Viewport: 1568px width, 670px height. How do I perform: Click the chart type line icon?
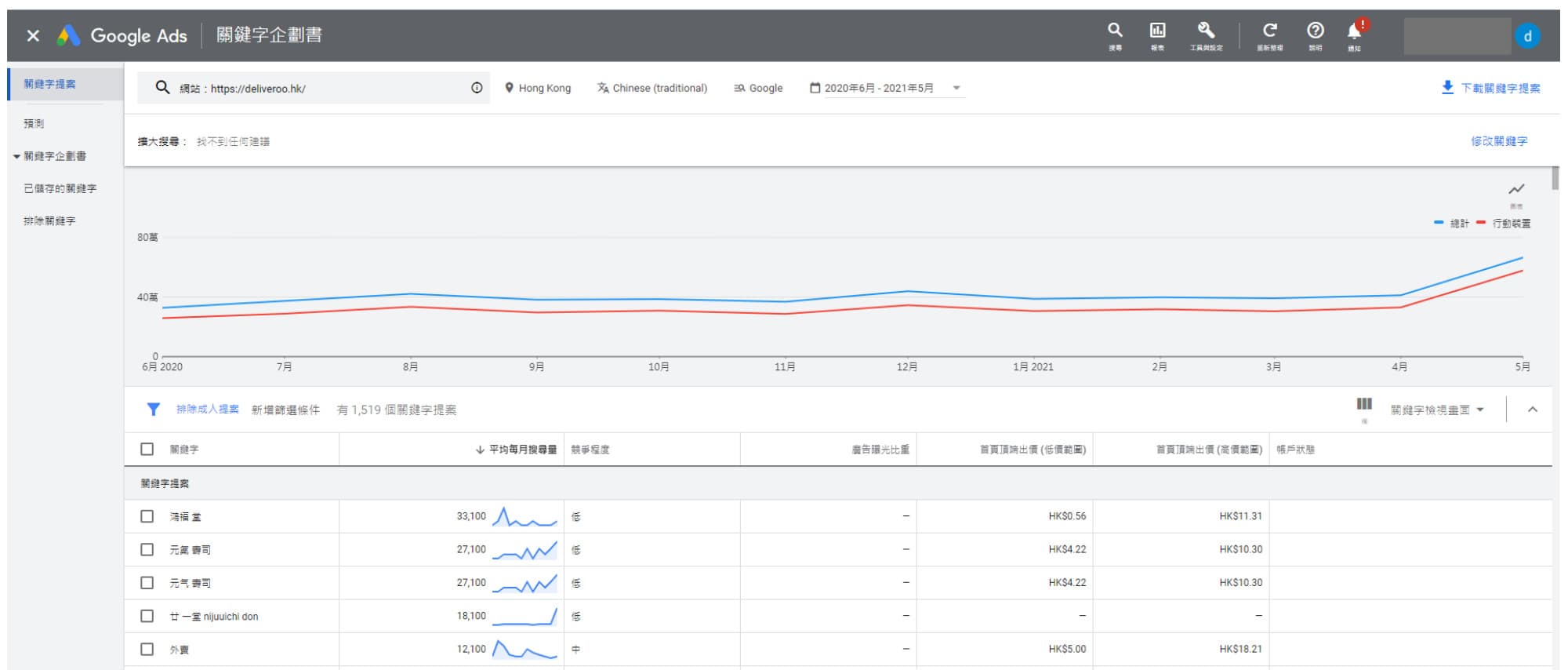pyautogui.click(x=1516, y=189)
